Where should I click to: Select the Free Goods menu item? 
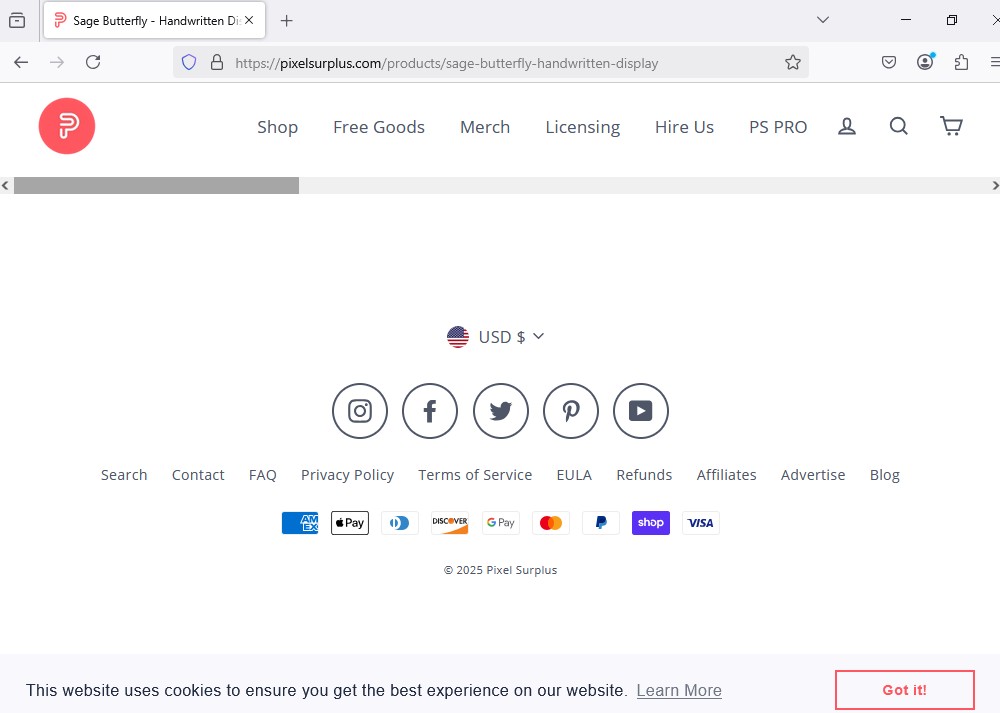(379, 127)
